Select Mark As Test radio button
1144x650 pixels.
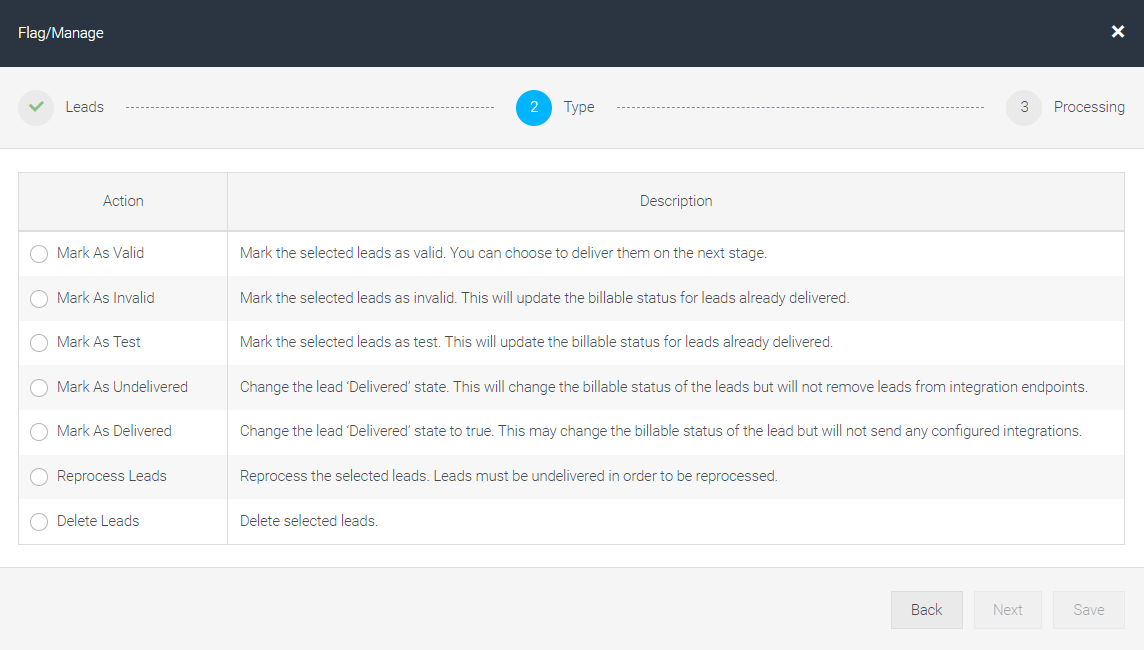(39, 343)
